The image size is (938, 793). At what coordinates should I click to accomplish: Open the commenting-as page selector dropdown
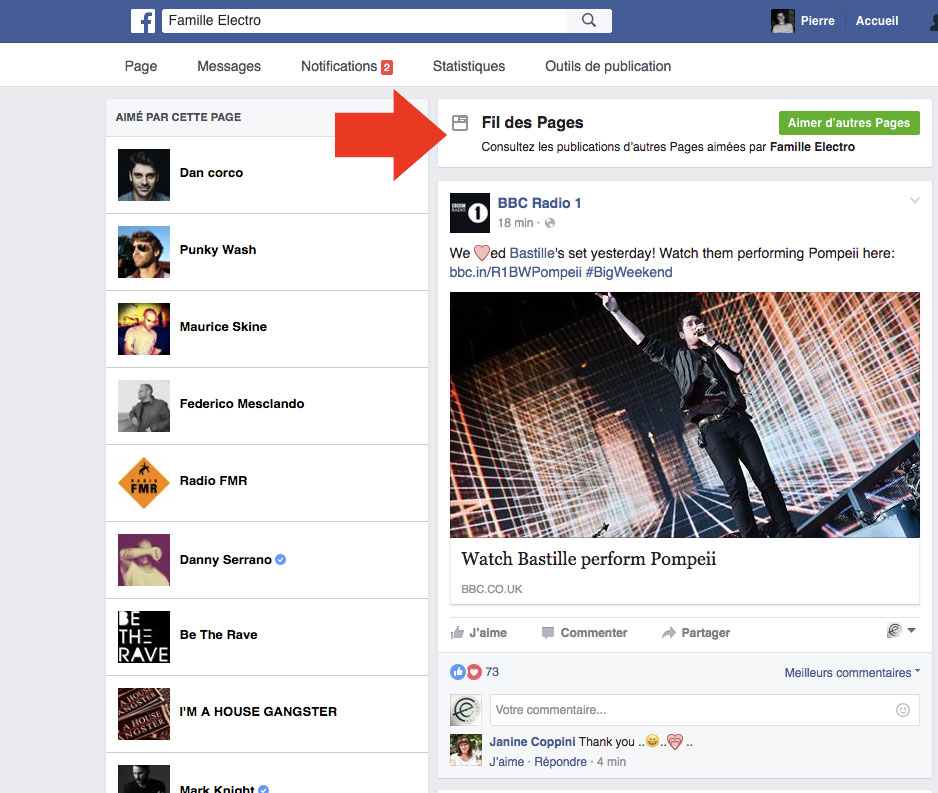point(901,630)
